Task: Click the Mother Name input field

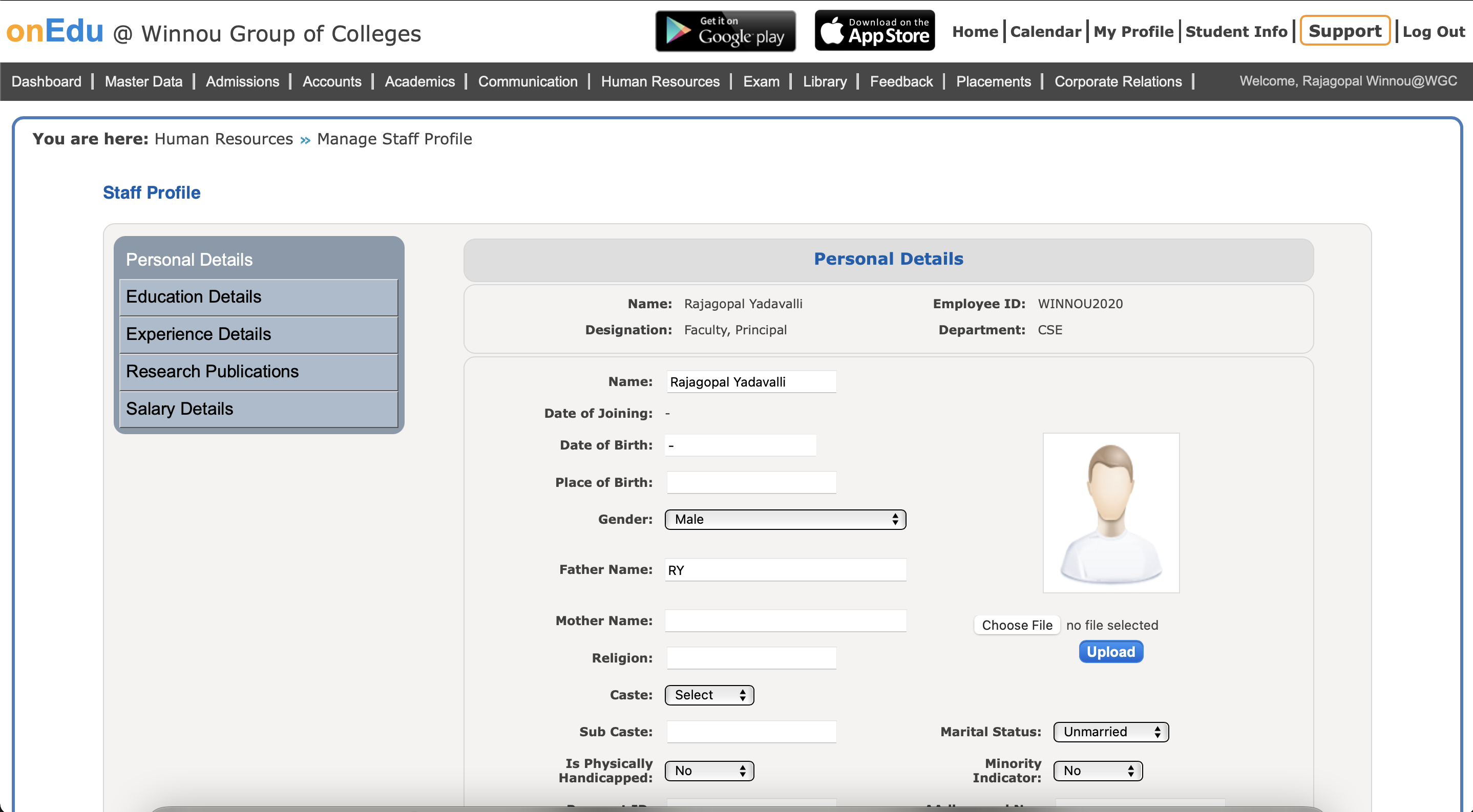Action: (785, 621)
